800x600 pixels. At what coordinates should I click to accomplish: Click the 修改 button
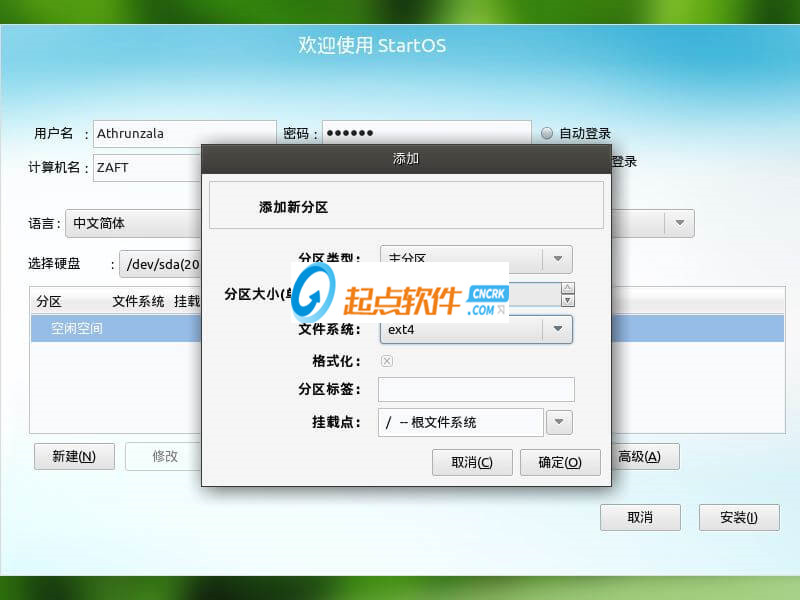pos(164,456)
